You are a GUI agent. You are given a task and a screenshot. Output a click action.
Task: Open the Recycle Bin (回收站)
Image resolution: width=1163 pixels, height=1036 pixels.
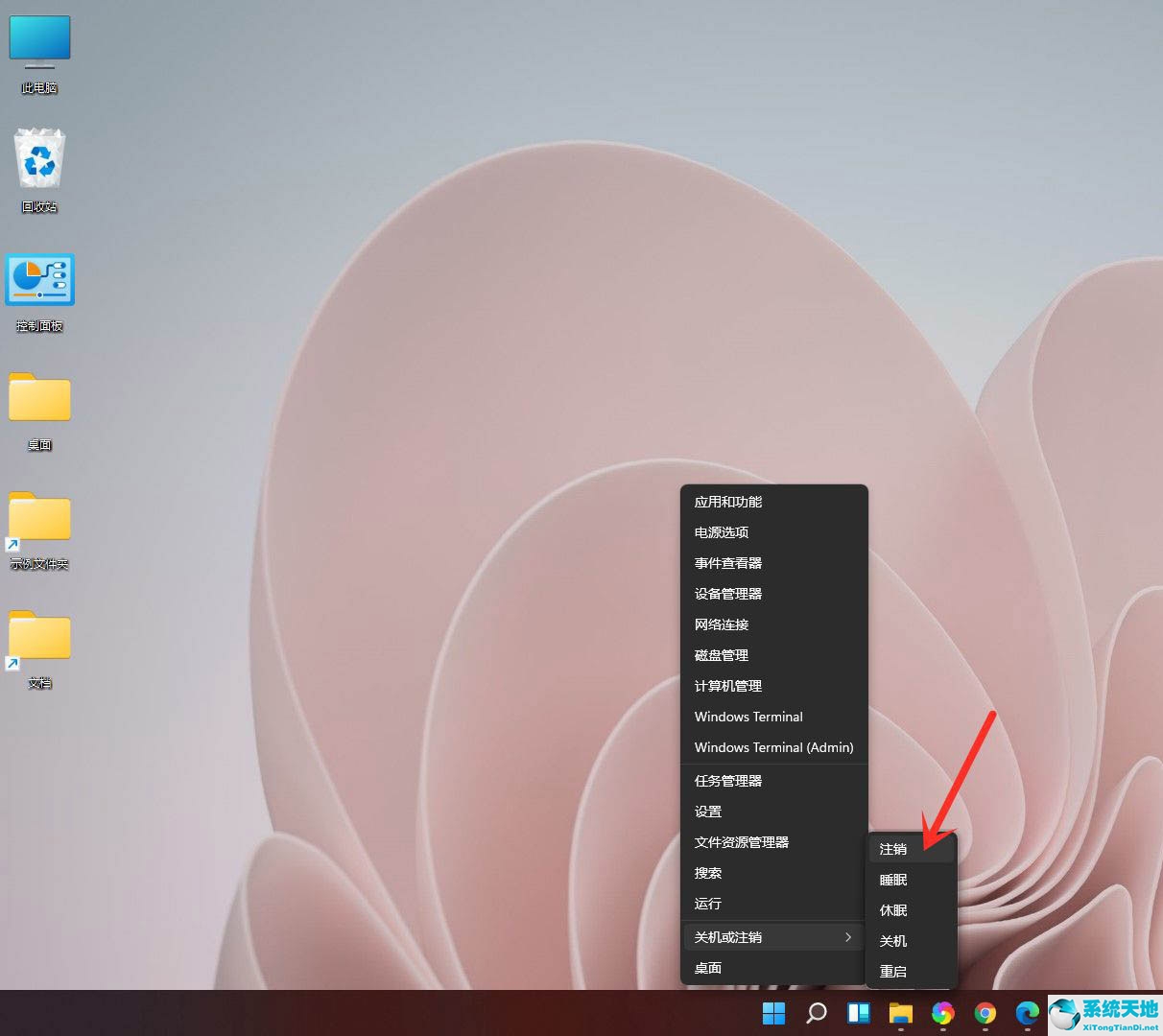39,163
